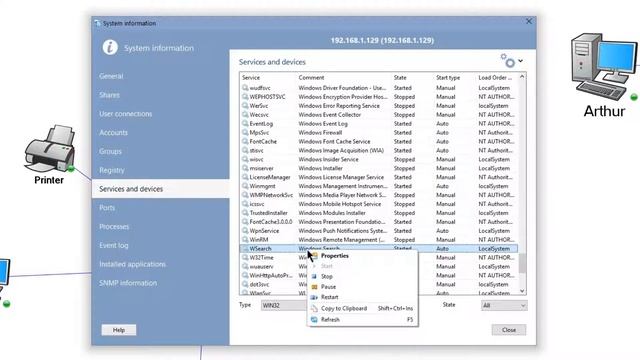This screenshot has width=640, height=360.
Task: Choose Copy to Clipboard menu entry
Action: 362,309
